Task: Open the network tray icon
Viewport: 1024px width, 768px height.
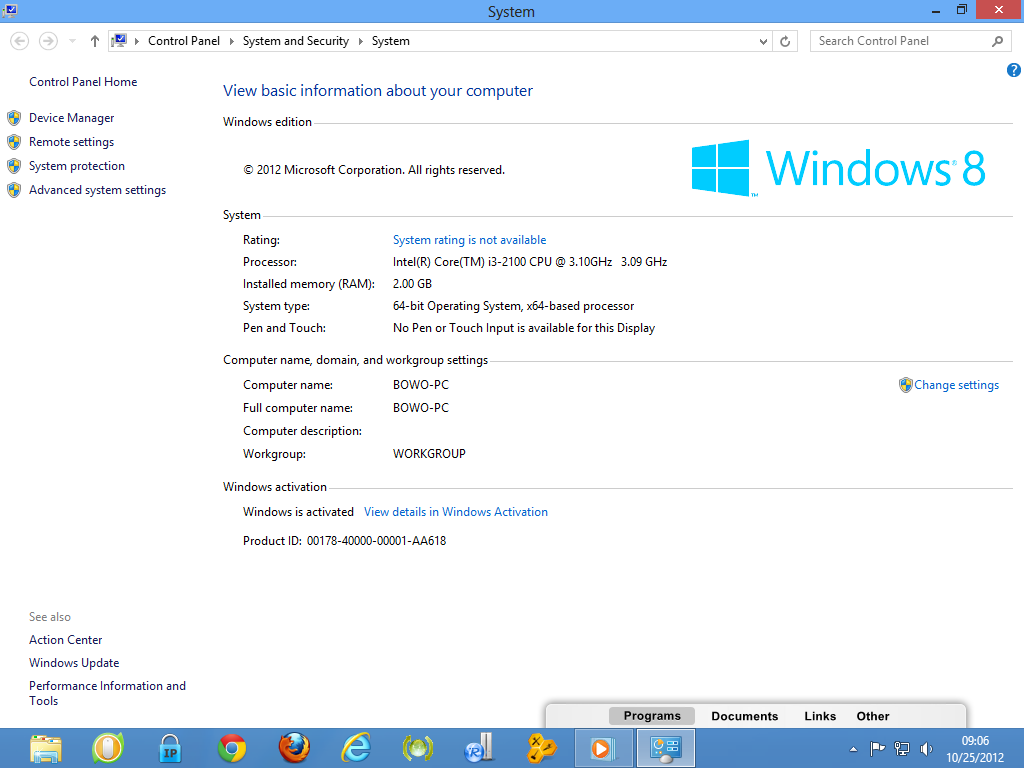Action: [902, 748]
